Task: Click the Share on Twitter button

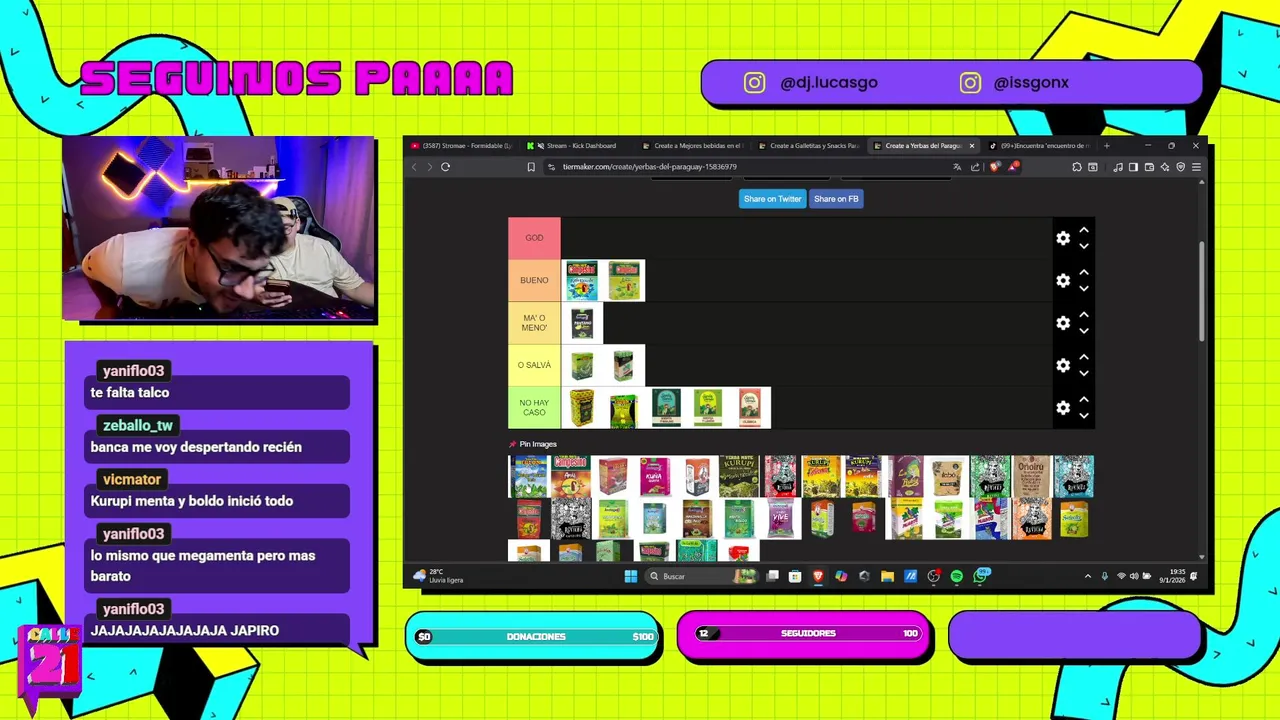Action: click(772, 199)
